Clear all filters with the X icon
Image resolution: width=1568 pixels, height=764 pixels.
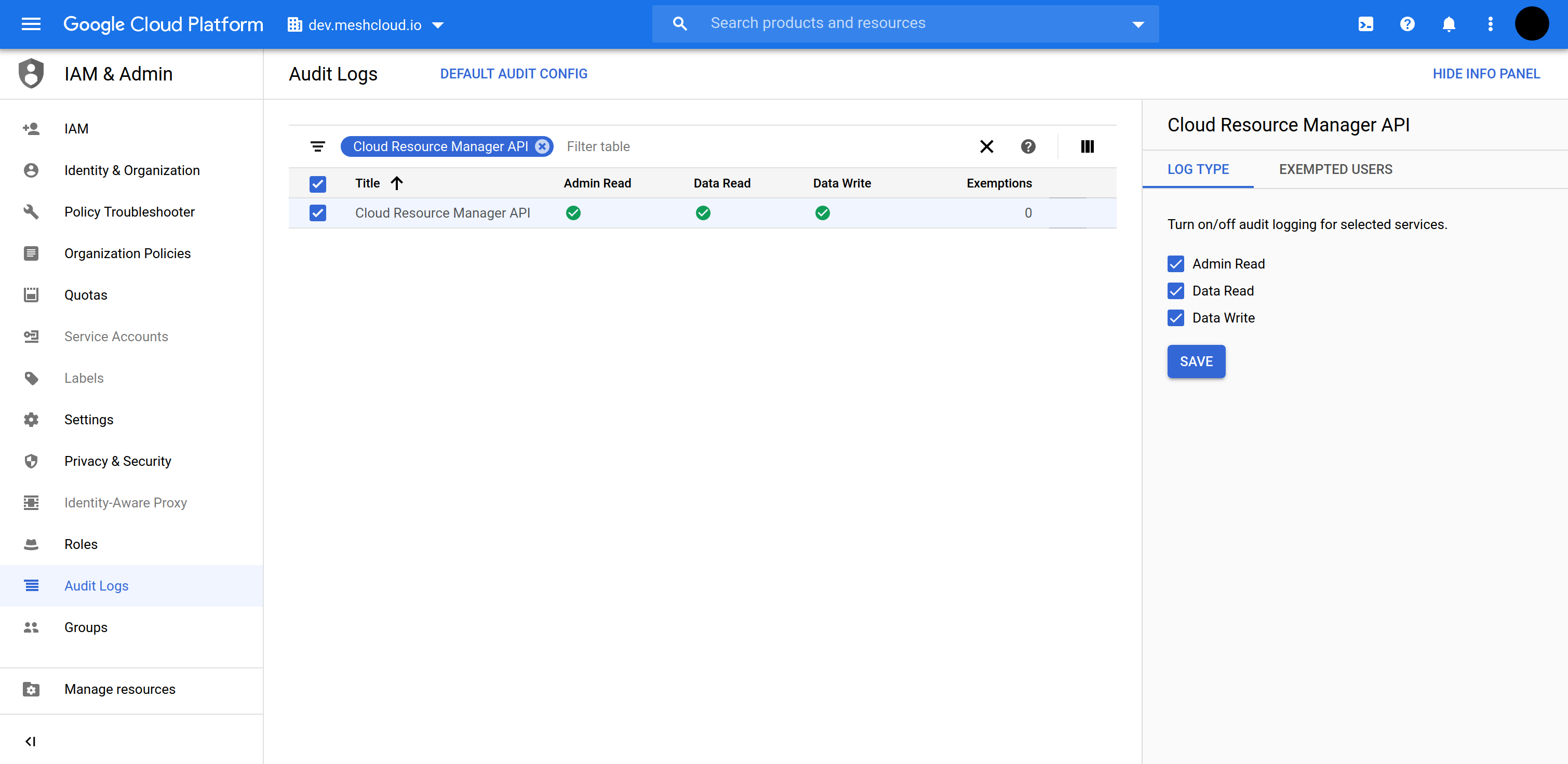click(986, 146)
